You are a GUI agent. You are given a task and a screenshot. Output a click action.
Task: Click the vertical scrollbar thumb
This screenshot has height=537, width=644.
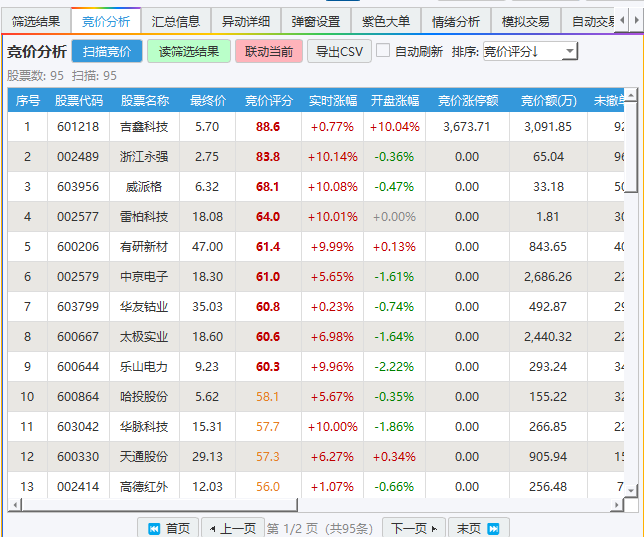[631, 148]
